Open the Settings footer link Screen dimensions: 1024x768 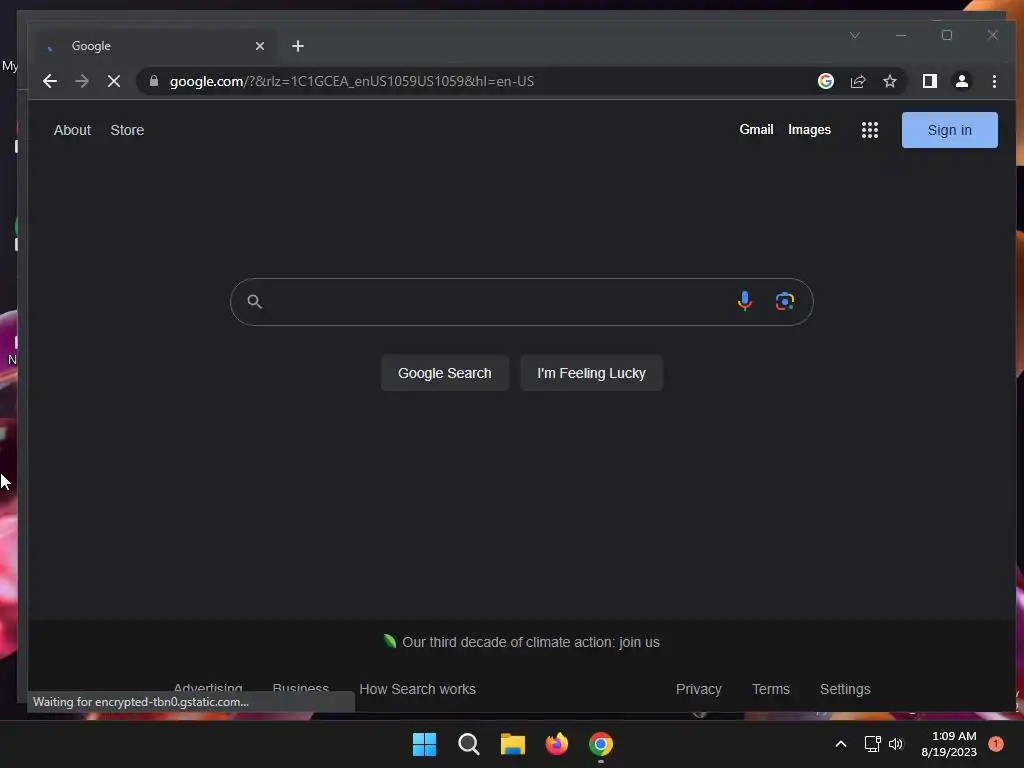pyautogui.click(x=845, y=689)
